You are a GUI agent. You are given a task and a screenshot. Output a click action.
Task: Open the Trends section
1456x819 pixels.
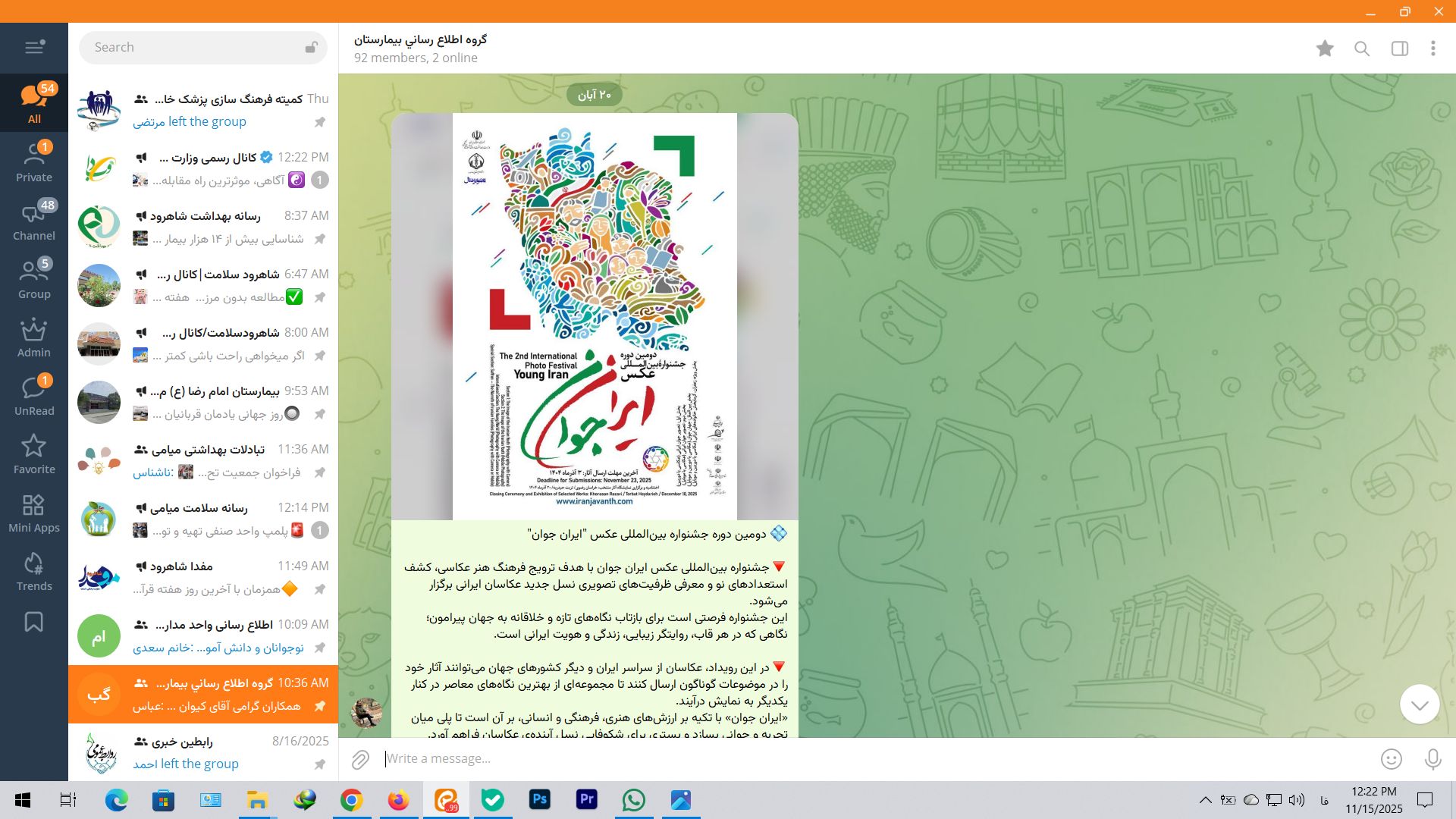(x=34, y=572)
